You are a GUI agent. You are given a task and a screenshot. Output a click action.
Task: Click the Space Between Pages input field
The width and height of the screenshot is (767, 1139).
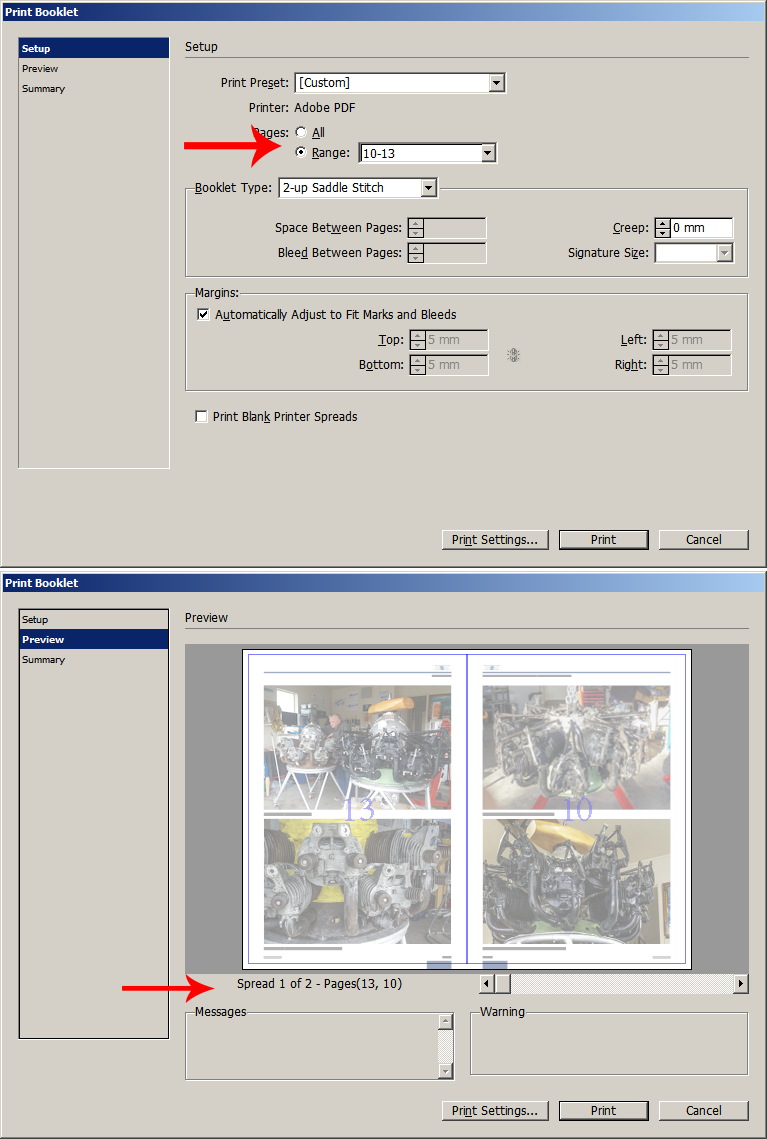click(455, 228)
